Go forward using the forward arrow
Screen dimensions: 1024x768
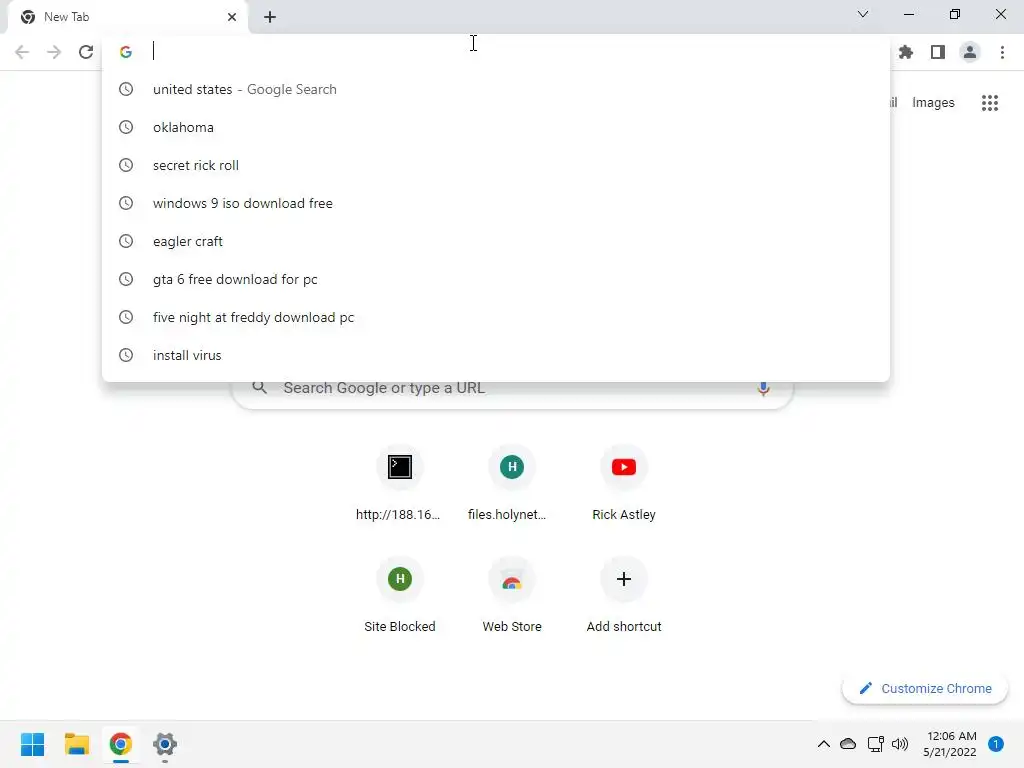[54, 52]
